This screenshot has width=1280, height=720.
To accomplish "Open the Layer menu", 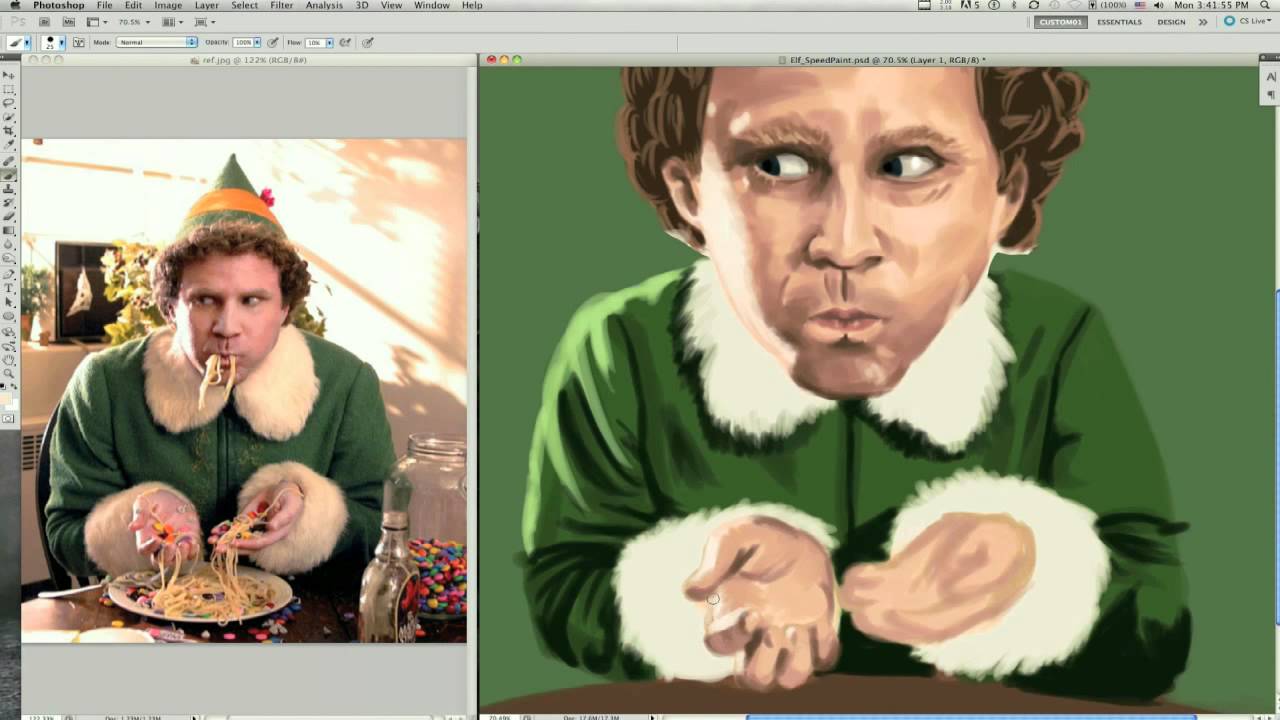I will 206,5.
